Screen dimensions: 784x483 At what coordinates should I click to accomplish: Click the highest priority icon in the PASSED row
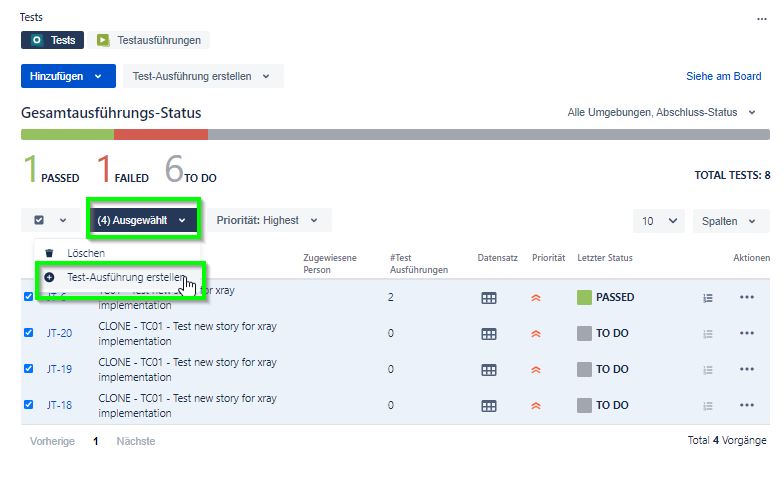pyautogui.click(x=536, y=298)
